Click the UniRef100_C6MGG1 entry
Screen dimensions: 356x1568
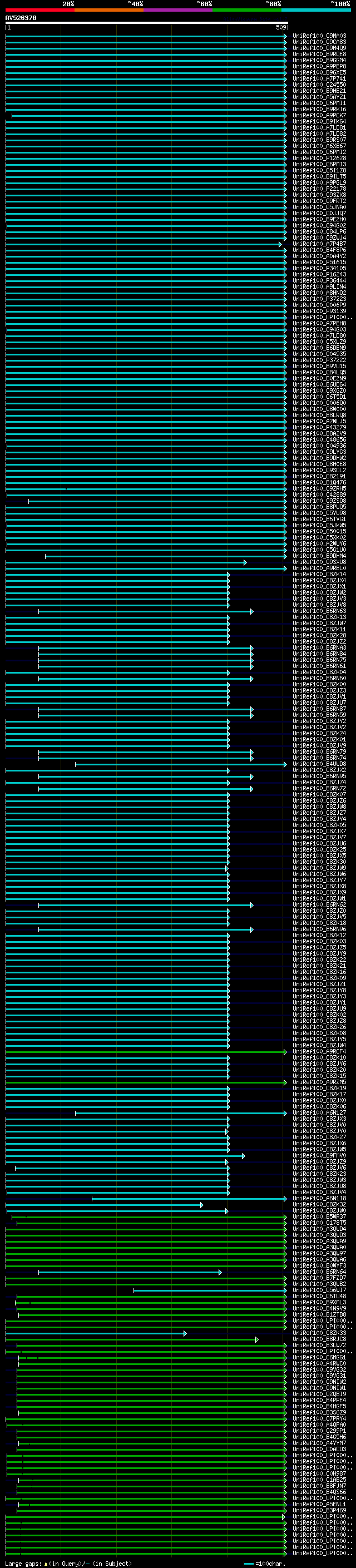click(x=319, y=1357)
